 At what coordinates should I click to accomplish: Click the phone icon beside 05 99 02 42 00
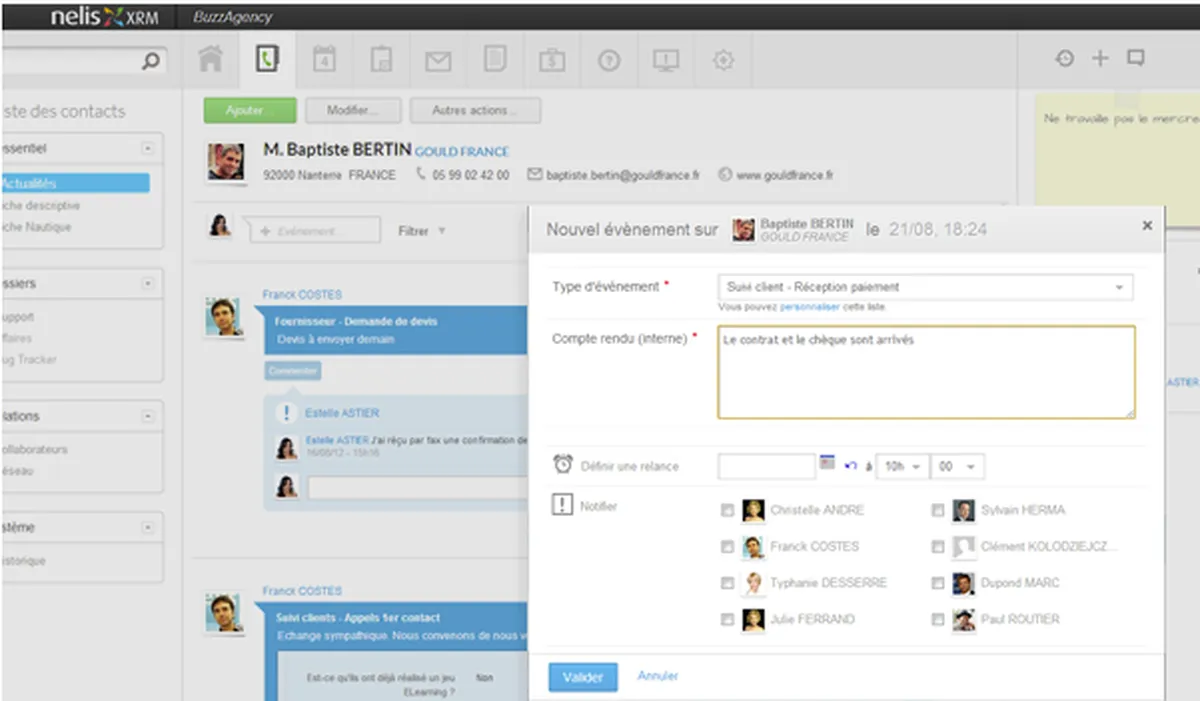(420, 174)
